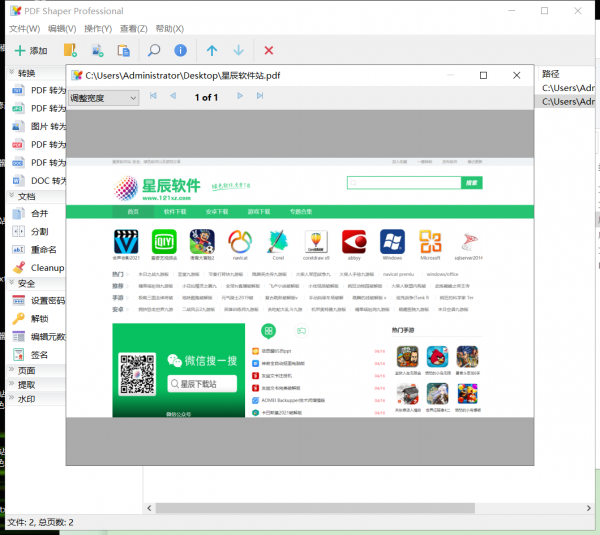Open the 帮助(X) menu
This screenshot has width=600, height=535.
170,29
